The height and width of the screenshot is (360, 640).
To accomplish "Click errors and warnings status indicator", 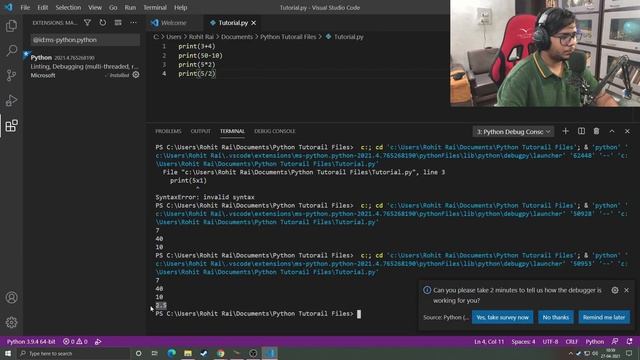I will pyautogui.click(x=75, y=342).
